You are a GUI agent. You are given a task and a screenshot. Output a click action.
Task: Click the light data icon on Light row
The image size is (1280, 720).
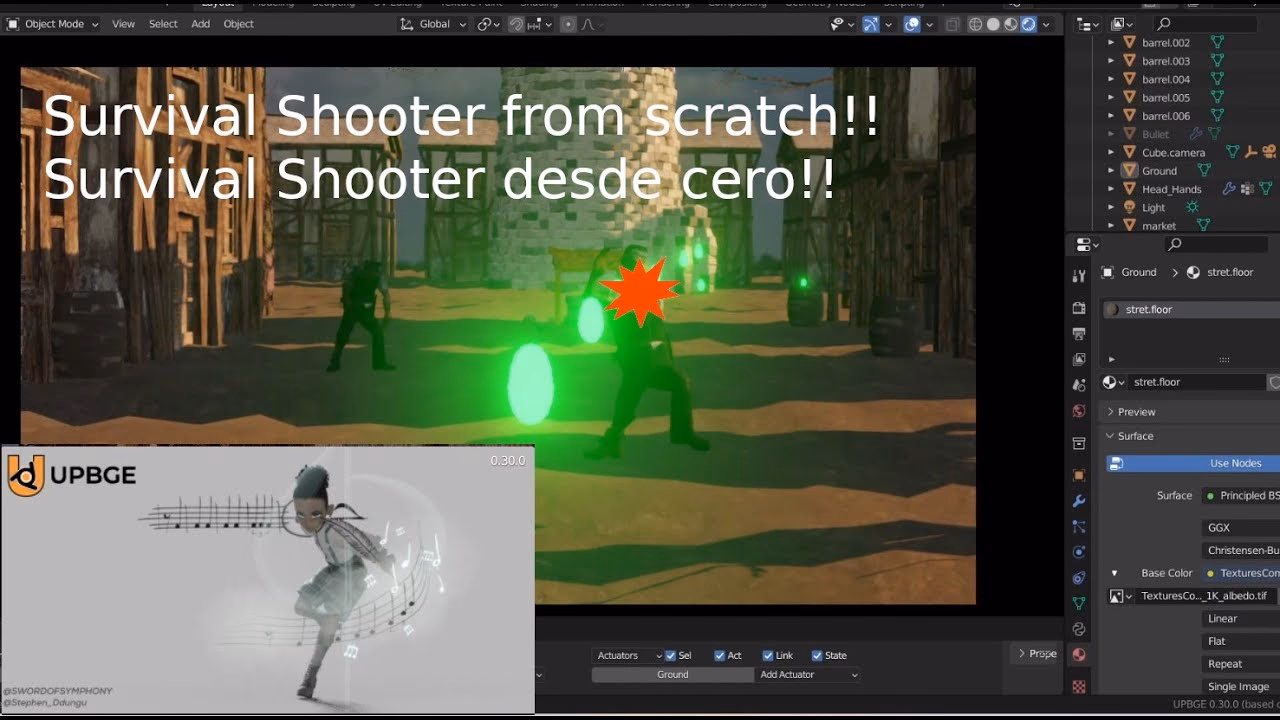click(x=1191, y=207)
